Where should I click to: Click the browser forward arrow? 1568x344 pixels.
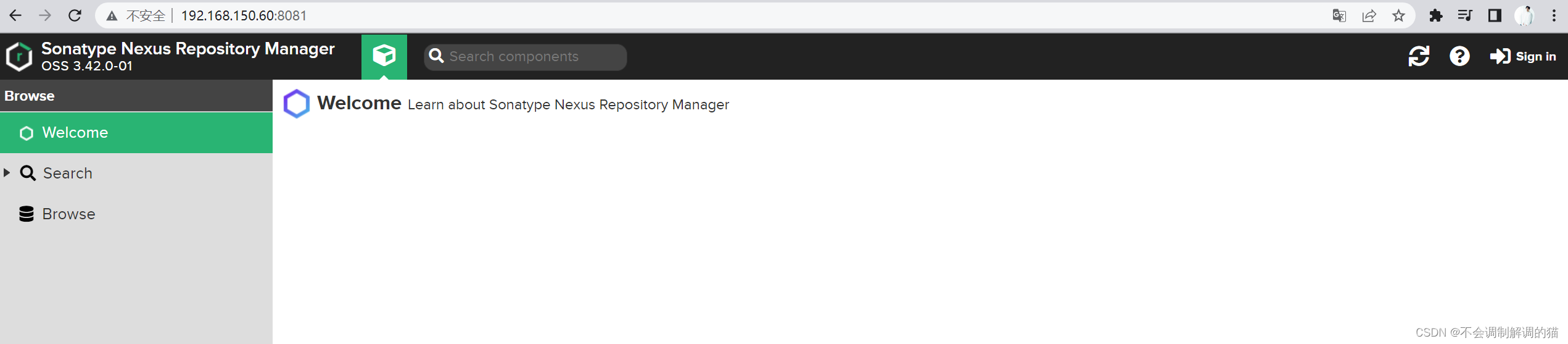[x=45, y=15]
